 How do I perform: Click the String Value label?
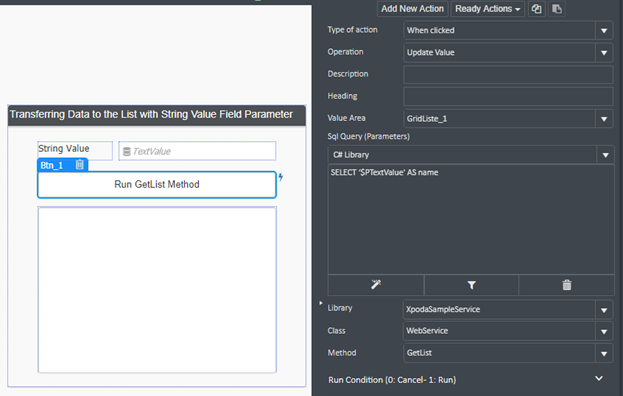(x=64, y=149)
